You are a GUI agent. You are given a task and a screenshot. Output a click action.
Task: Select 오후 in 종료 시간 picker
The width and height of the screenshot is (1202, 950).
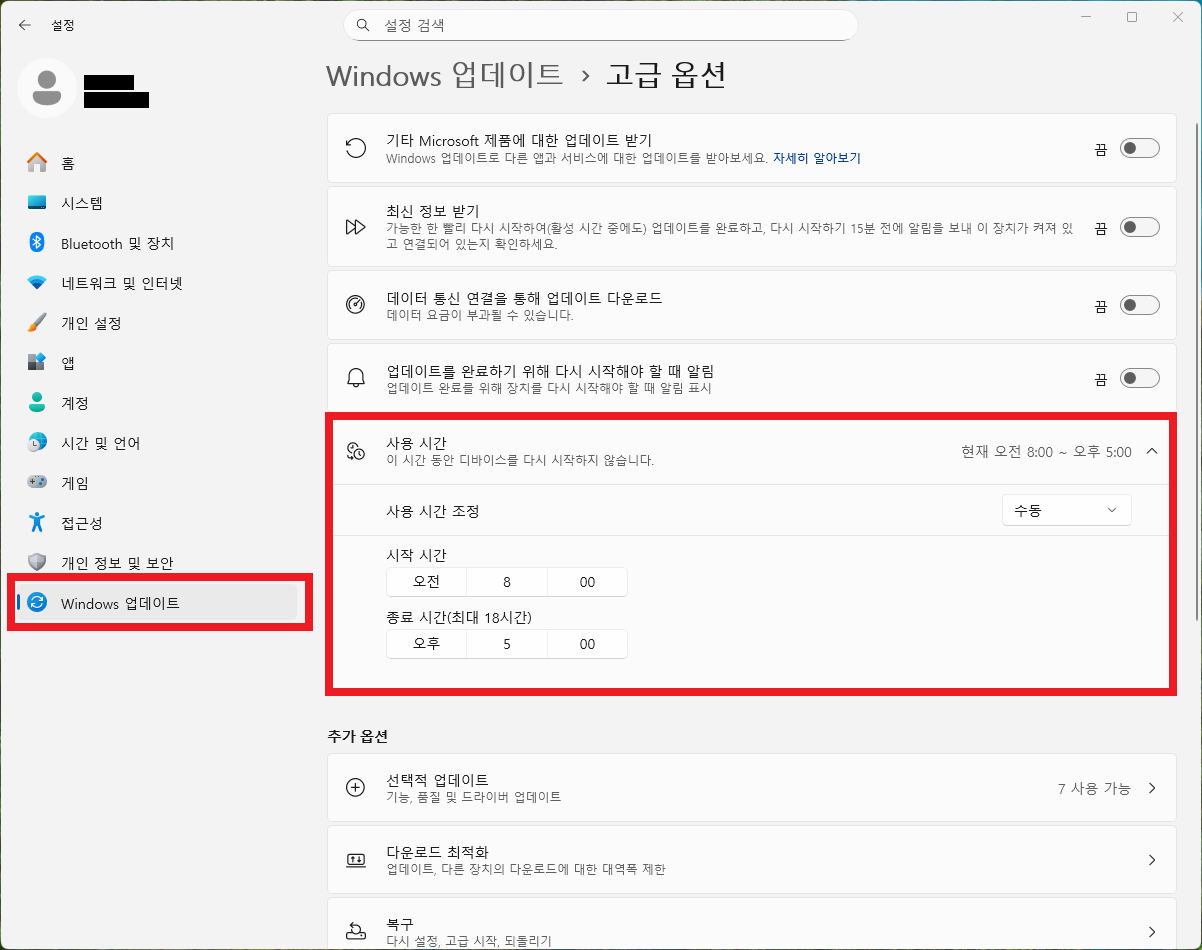[426, 644]
